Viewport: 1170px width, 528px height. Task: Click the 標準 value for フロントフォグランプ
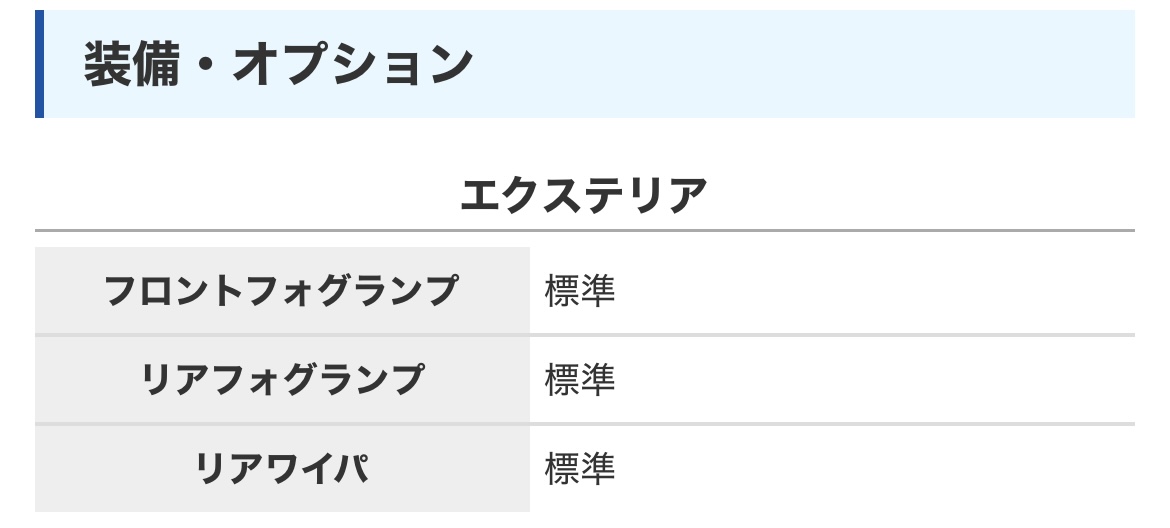(579, 291)
